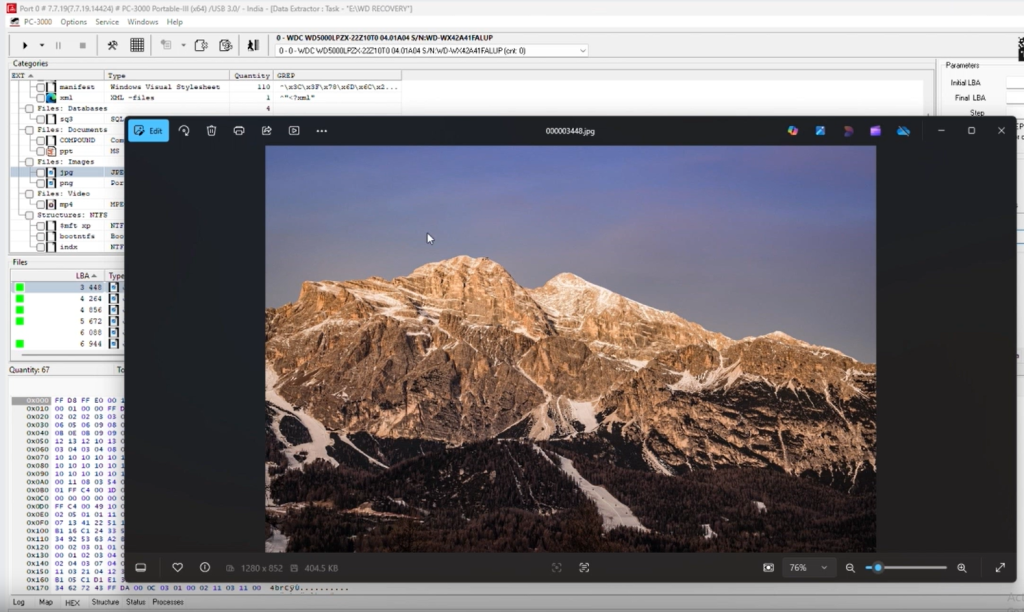
Task: Enter fullscreen using the expand arrows icon
Action: click(1000, 567)
